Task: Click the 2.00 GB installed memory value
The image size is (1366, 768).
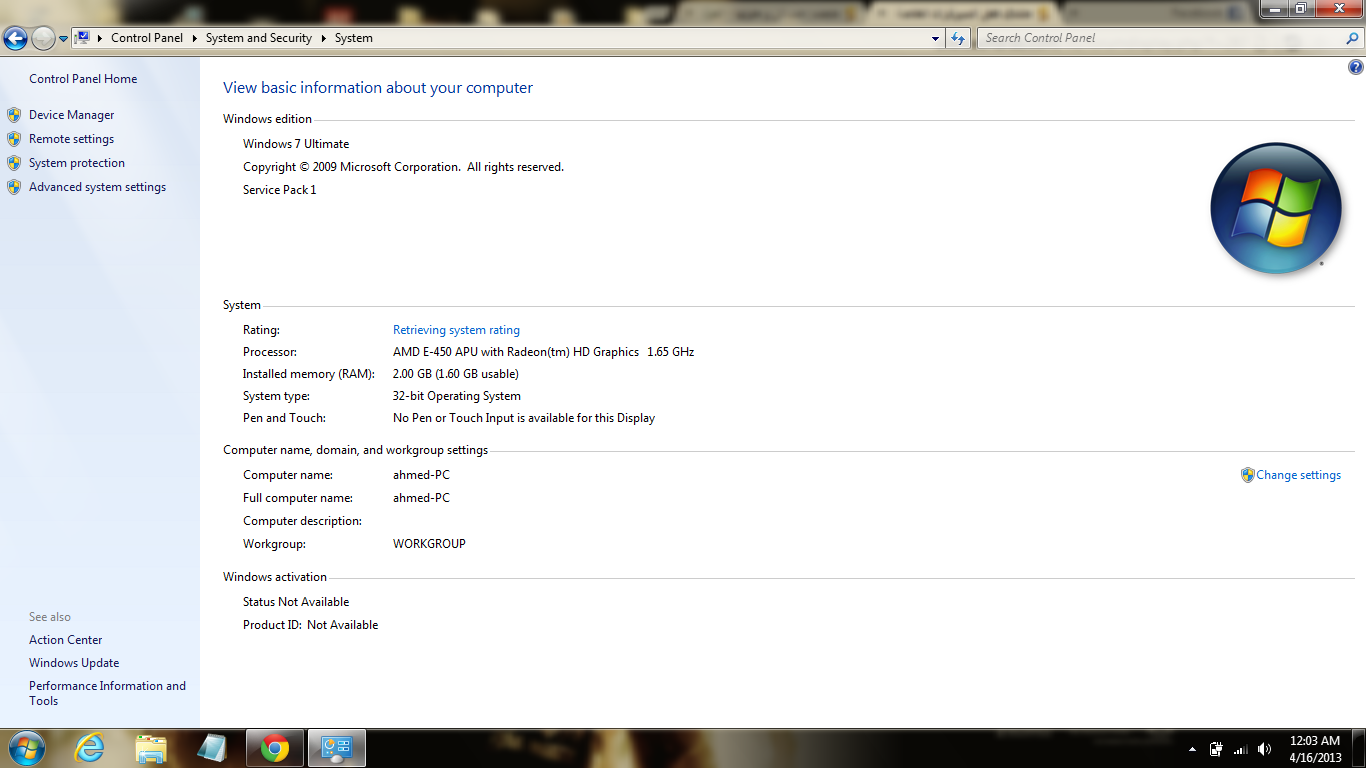Action: (456, 374)
